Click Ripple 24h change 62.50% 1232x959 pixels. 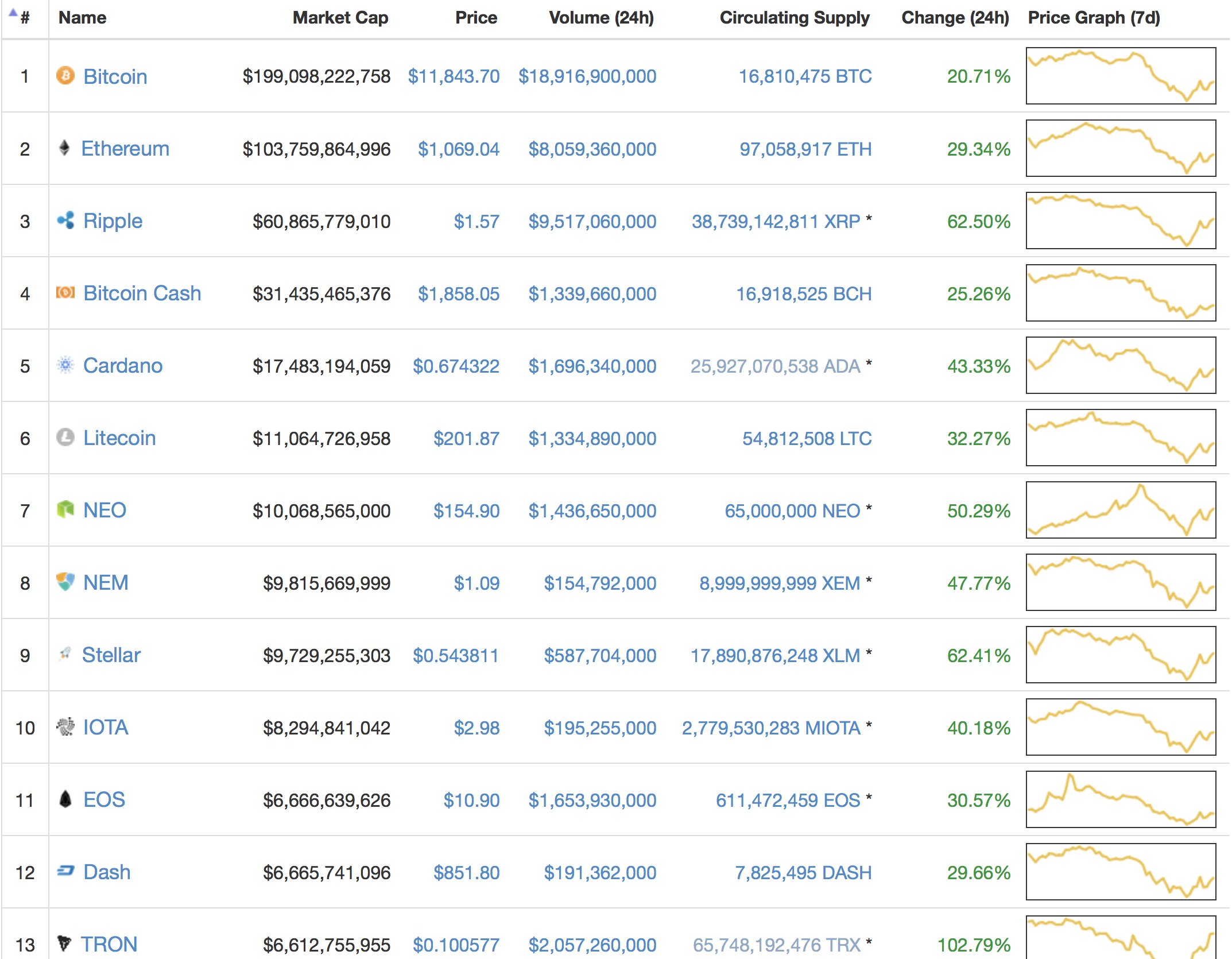[979, 222]
